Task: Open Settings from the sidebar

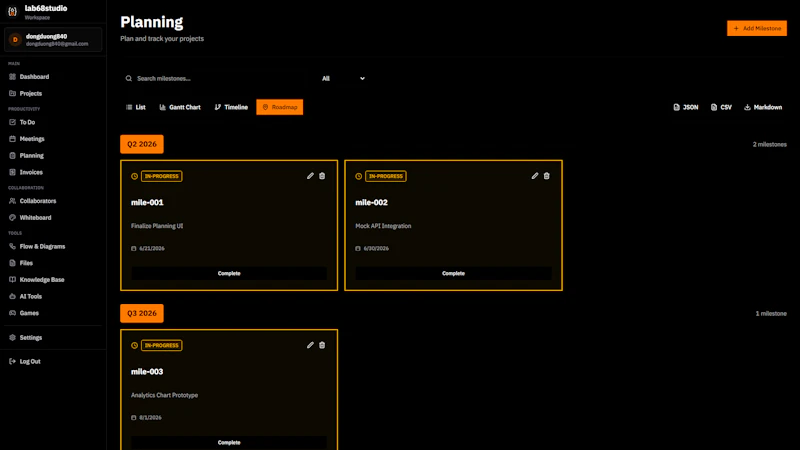Action: click(53, 338)
